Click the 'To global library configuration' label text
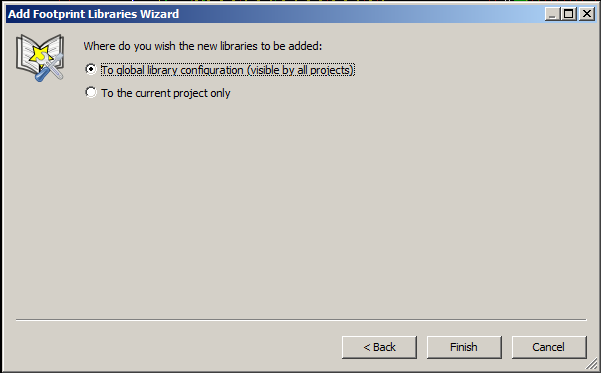Screen dimensions: 601x373 pos(172,70)
